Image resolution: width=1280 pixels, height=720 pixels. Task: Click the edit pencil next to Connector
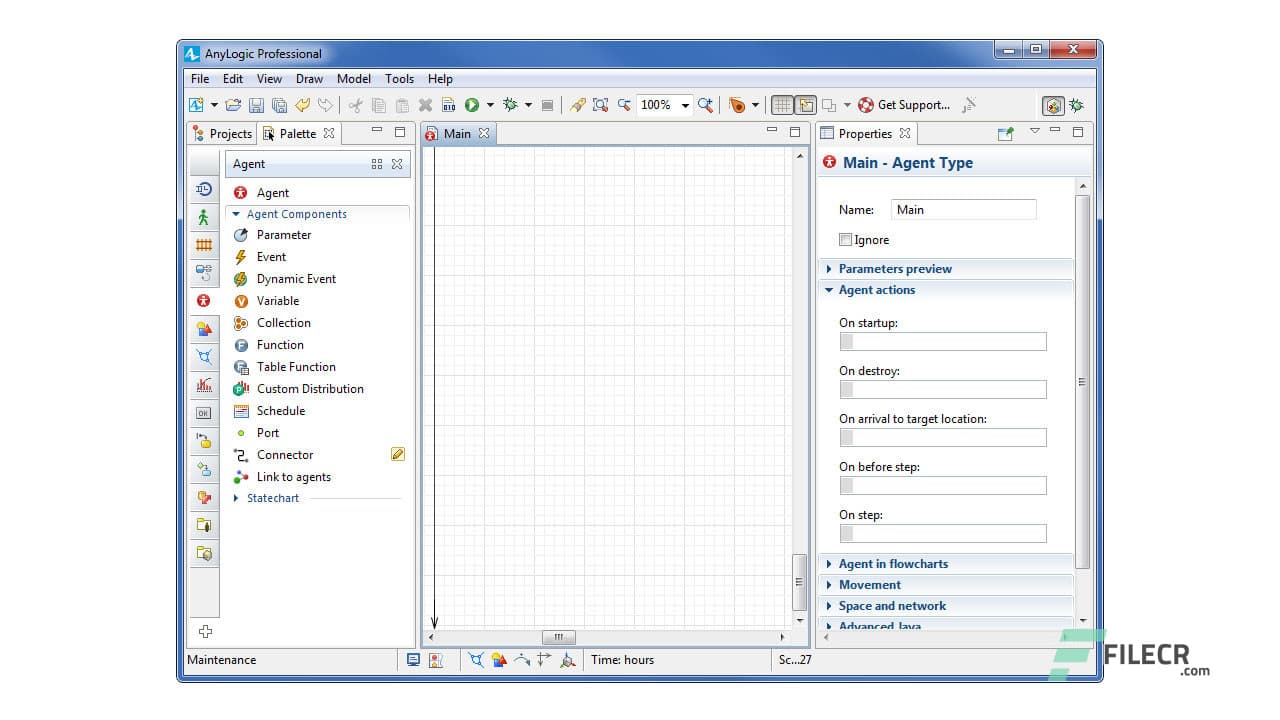coord(397,454)
